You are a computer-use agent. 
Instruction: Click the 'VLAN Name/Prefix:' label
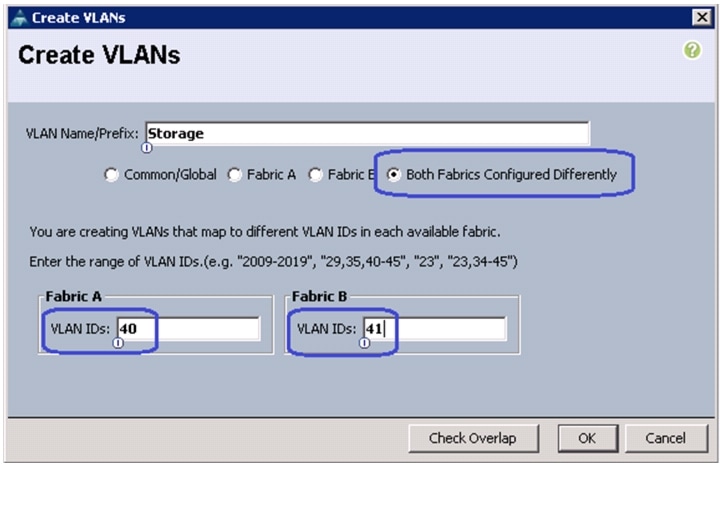[82, 134]
